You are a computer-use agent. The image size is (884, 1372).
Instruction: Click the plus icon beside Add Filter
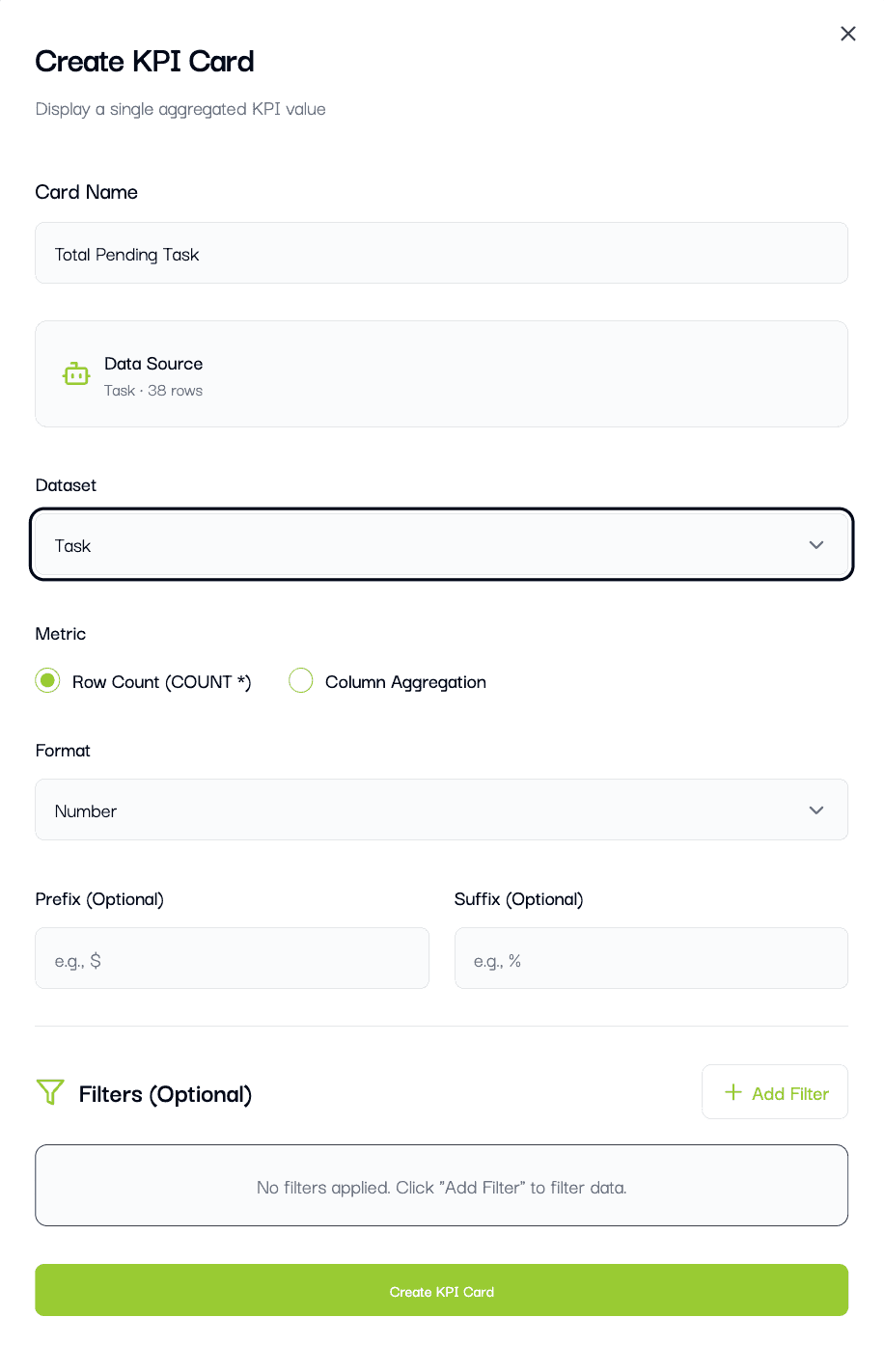tap(733, 1092)
